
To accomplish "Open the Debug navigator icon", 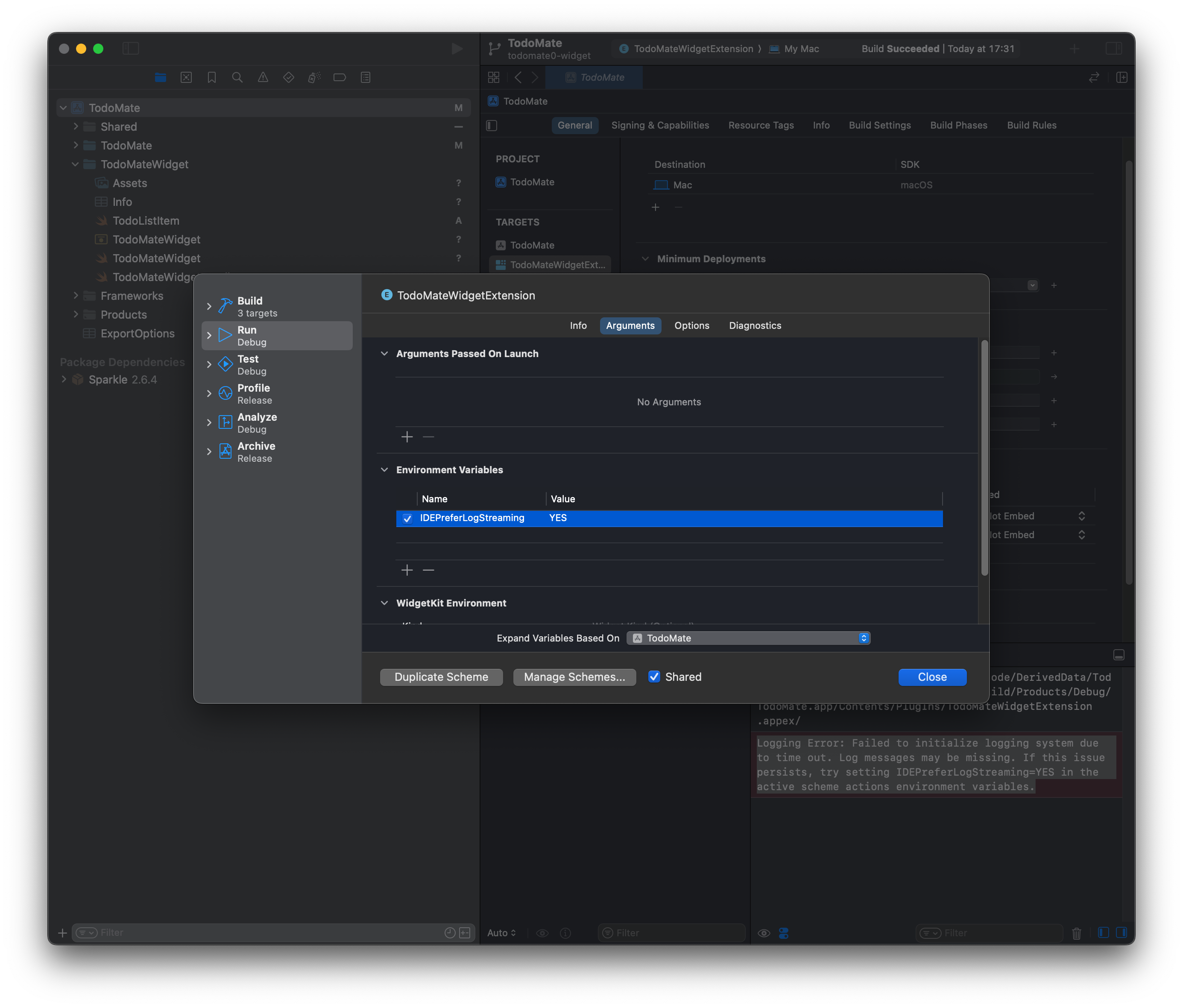I will click(314, 77).
